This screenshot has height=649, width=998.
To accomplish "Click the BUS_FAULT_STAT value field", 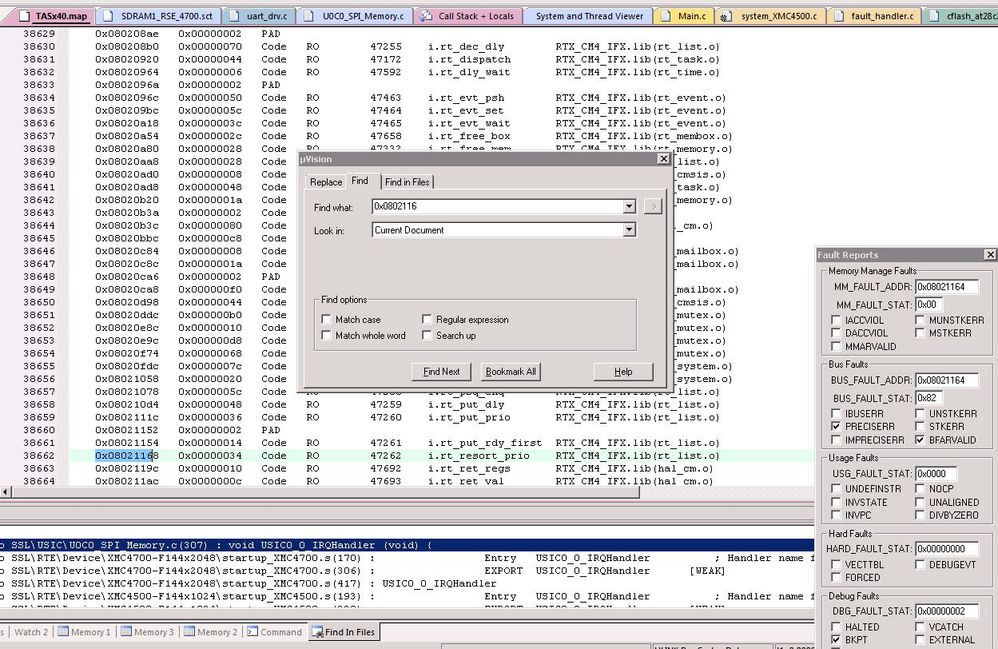I will pos(928,398).
